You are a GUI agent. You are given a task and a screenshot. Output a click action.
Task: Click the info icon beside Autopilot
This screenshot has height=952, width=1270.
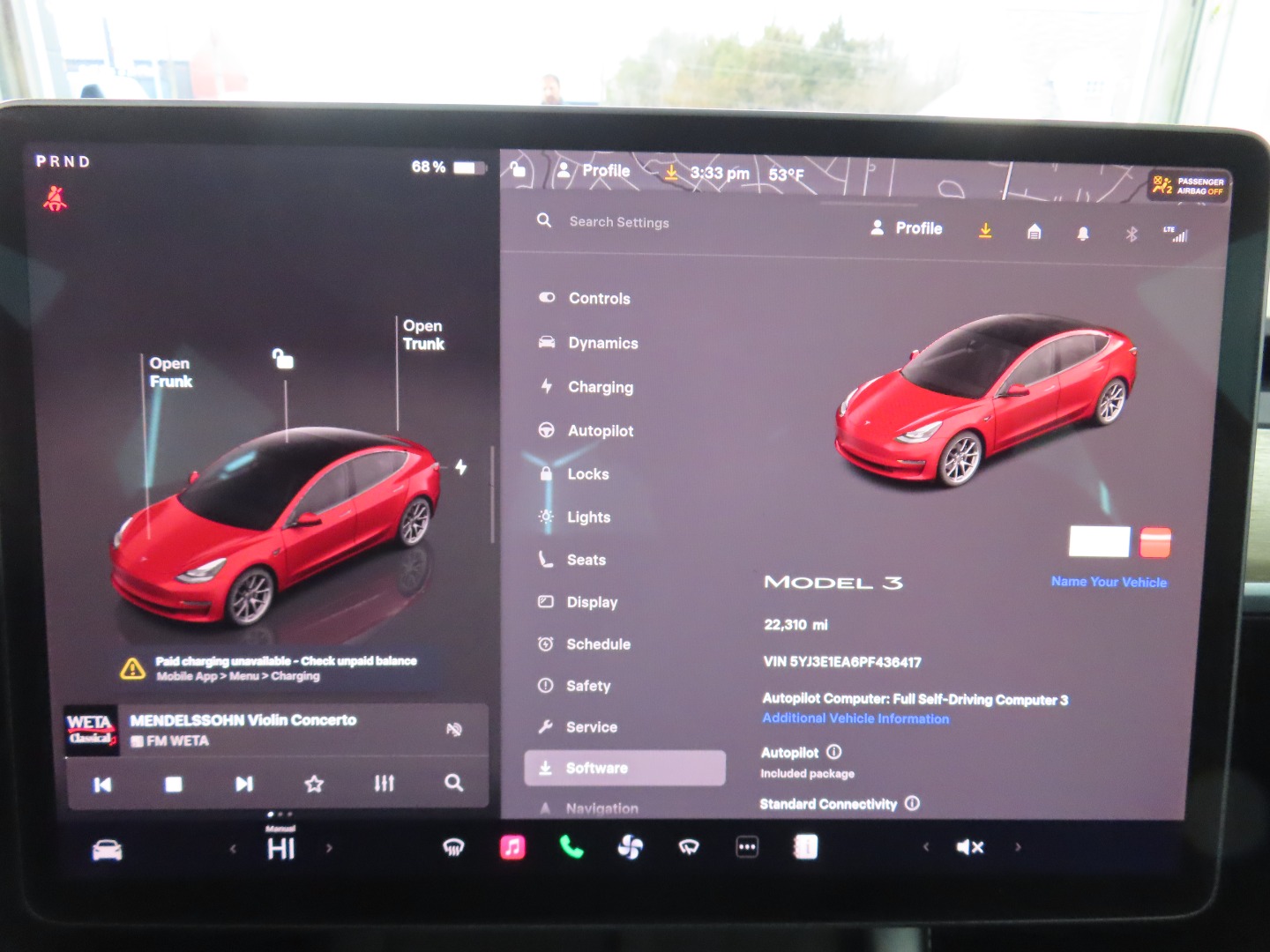(834, 752)
